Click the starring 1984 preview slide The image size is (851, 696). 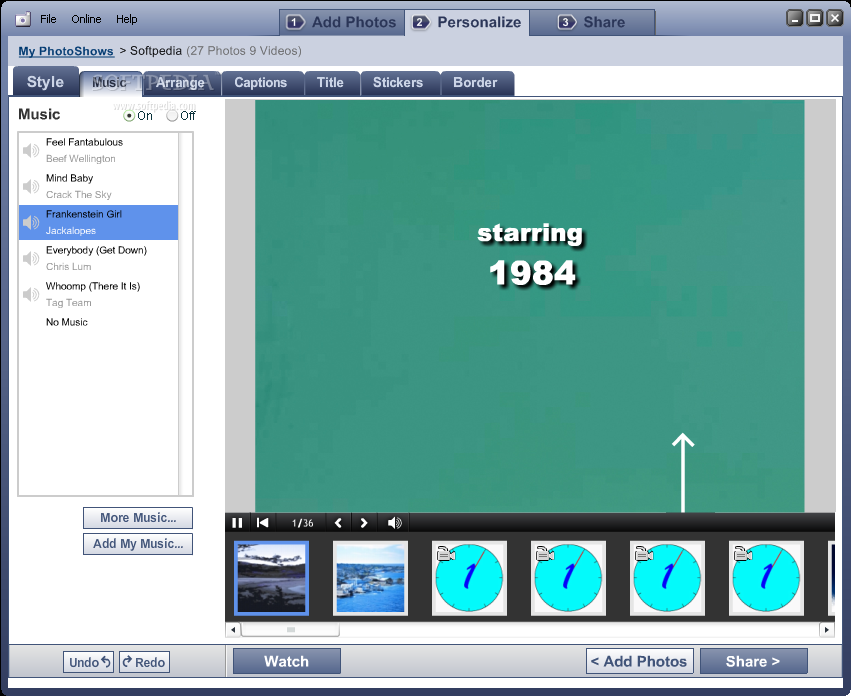point(530,306)
